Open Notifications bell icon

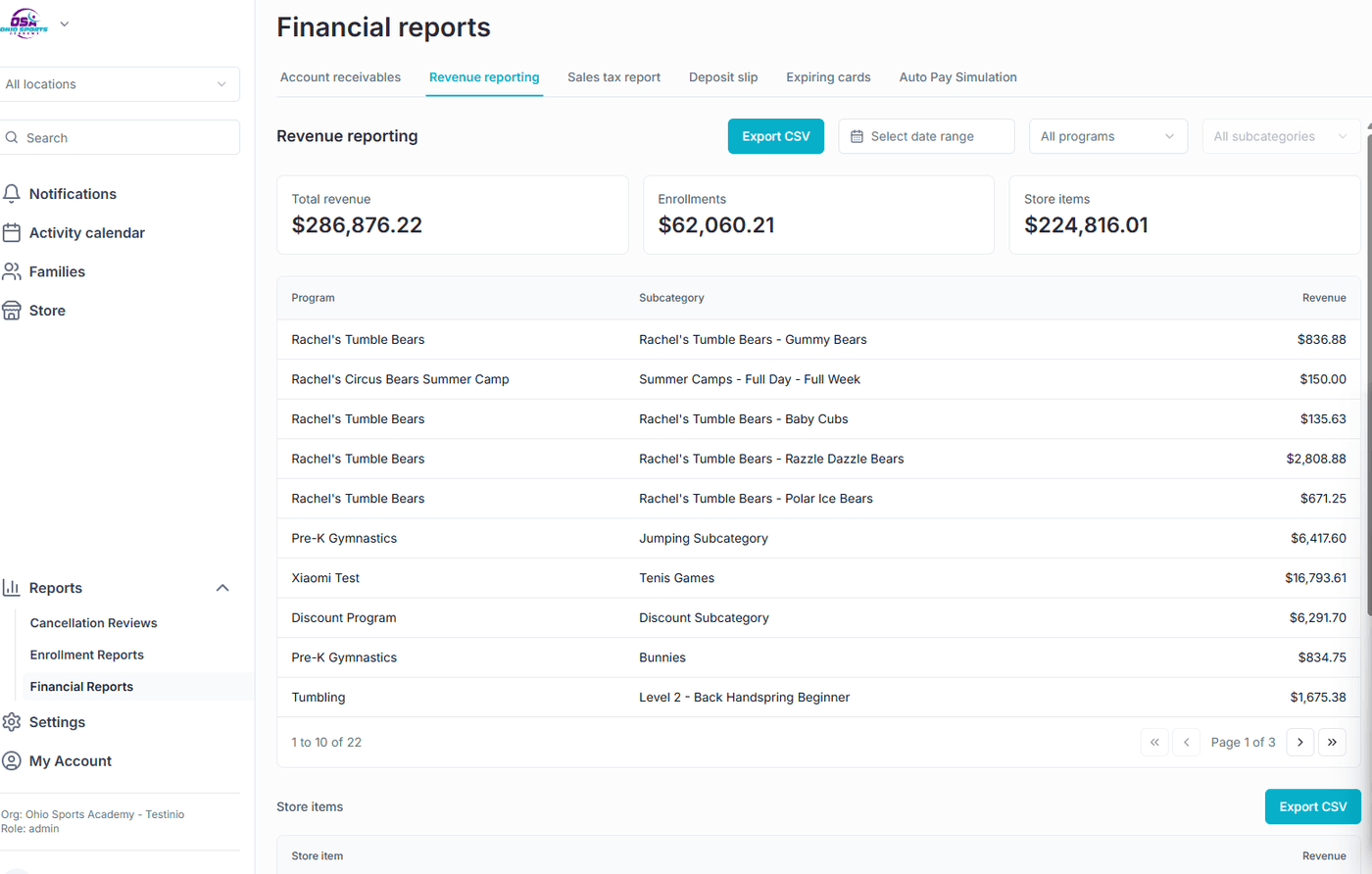tap(12, 194)
